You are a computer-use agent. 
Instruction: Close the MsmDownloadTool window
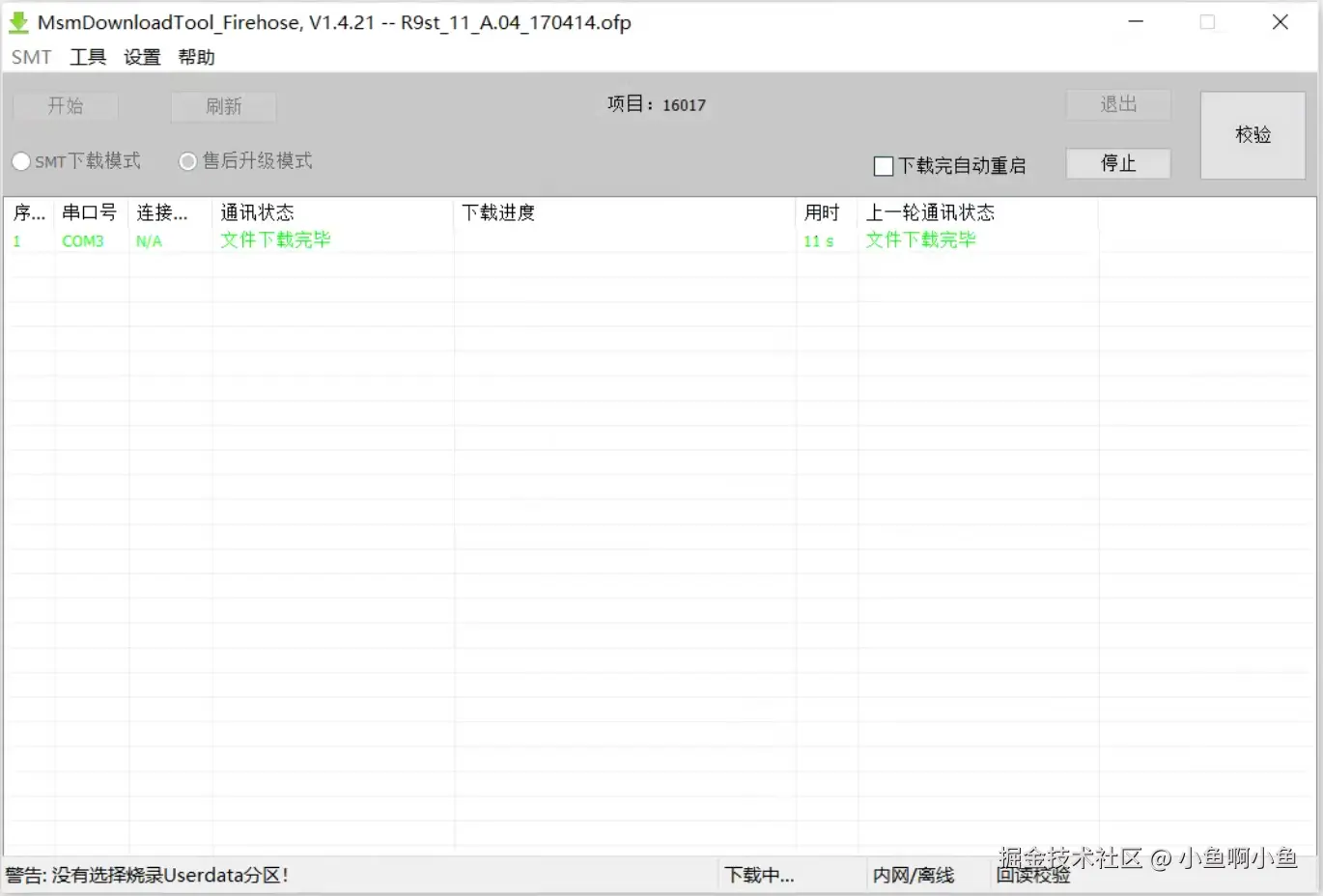tap(1281, 21)
